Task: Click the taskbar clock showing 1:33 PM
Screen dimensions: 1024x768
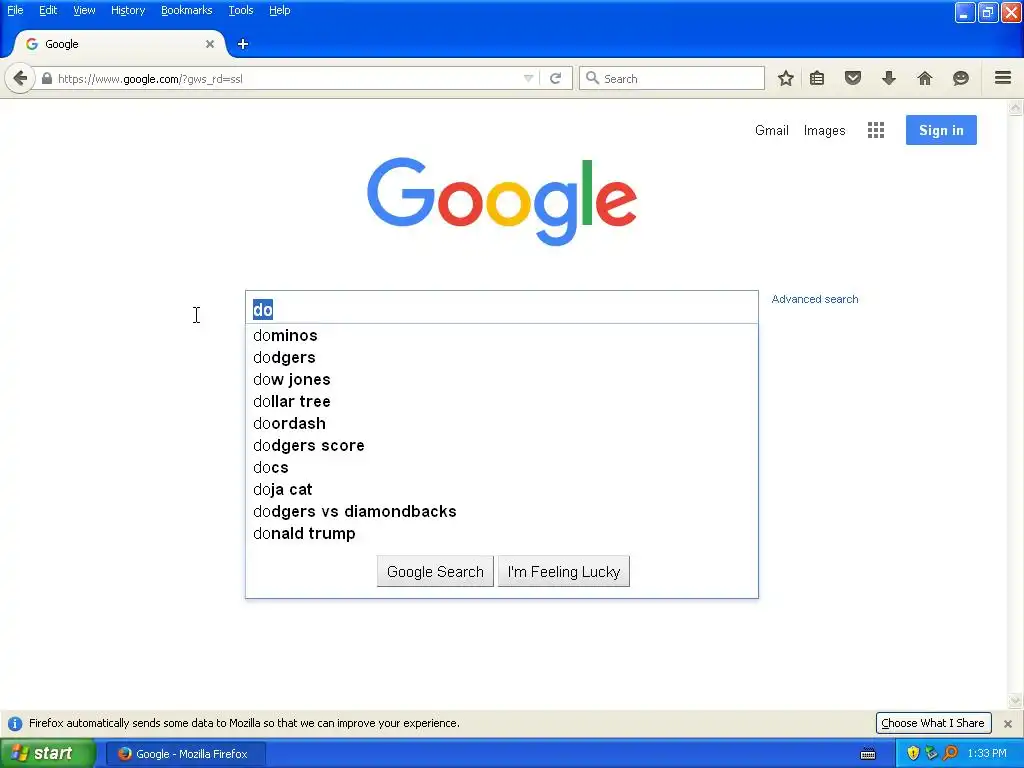Action: (987, 754)
